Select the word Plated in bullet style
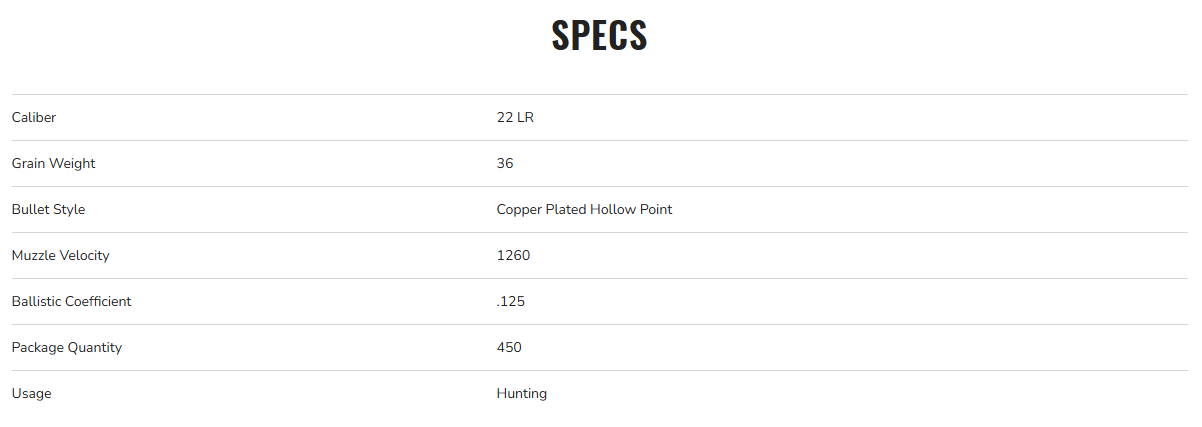This screenshot has width=1202, height=427. click(566, 210)
